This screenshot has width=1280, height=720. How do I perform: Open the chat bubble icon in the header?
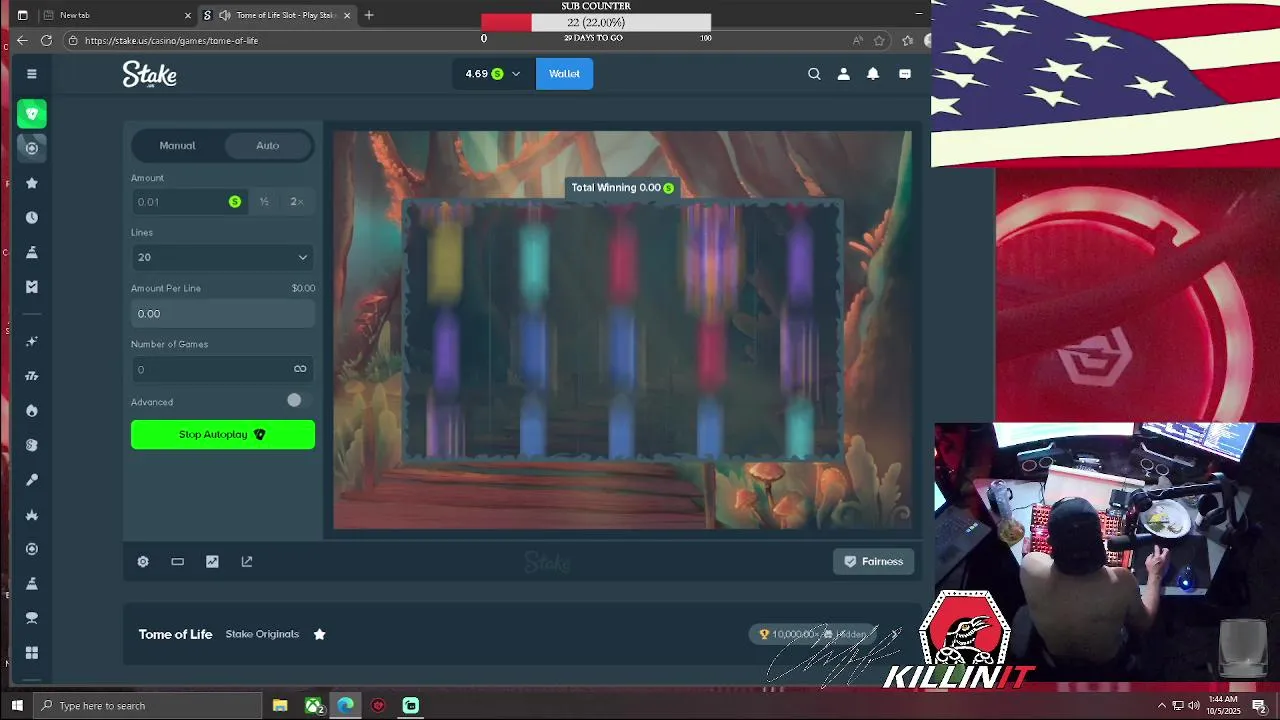905,74
